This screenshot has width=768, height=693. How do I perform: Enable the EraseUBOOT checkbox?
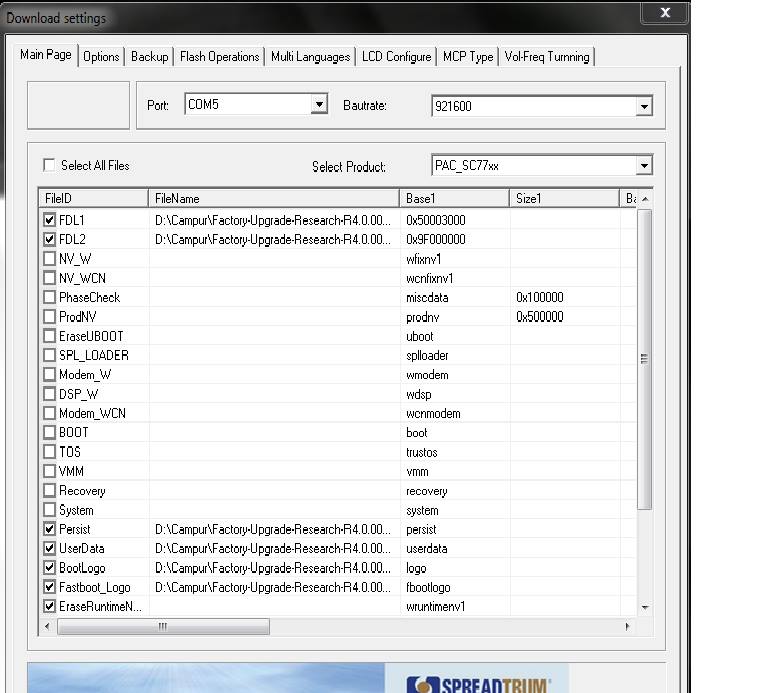click(49, 336)
